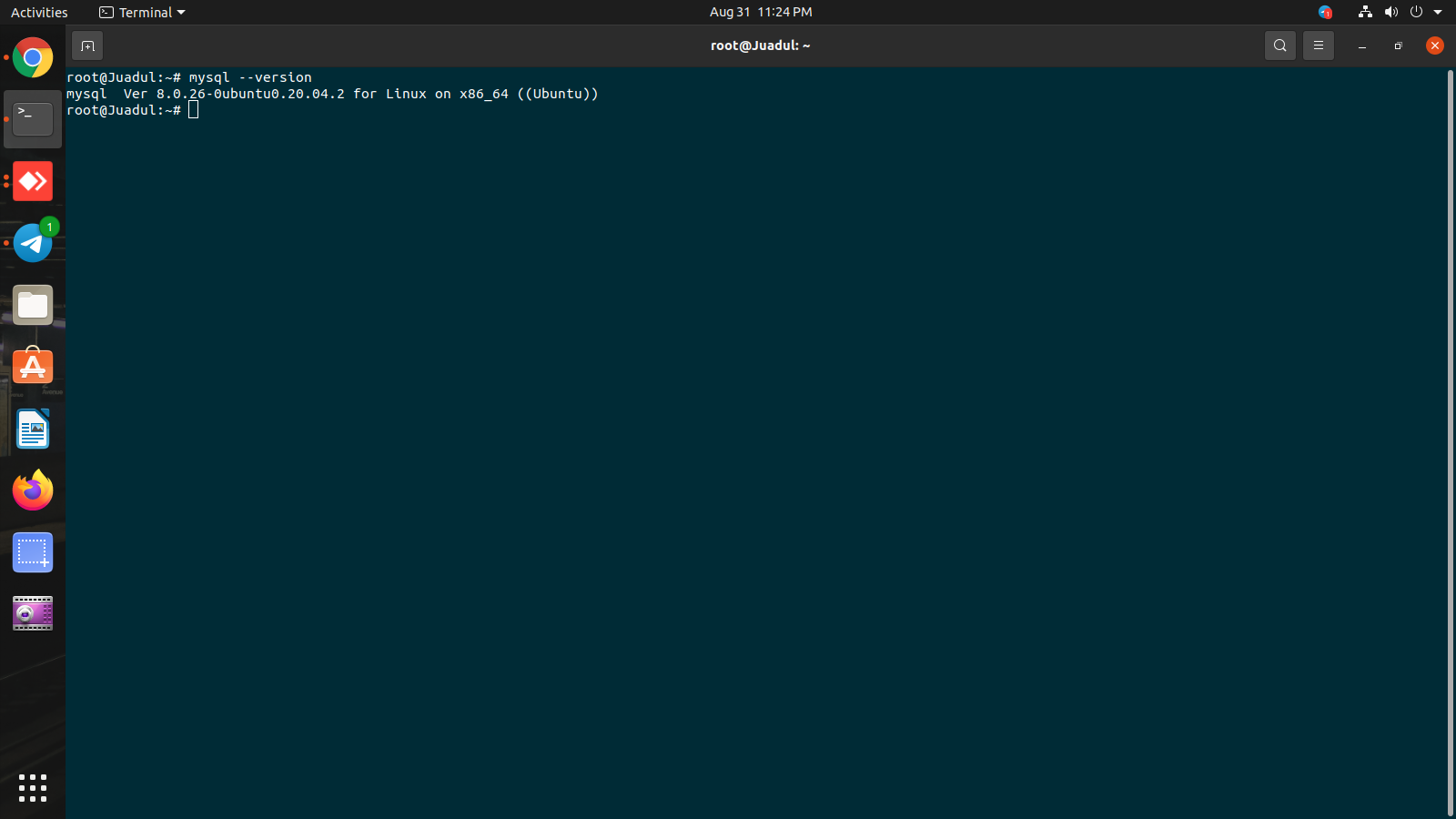The height and width of the screenshot is (819, 1456).
Task: Click the Activities menu
Action: [39, 12]
